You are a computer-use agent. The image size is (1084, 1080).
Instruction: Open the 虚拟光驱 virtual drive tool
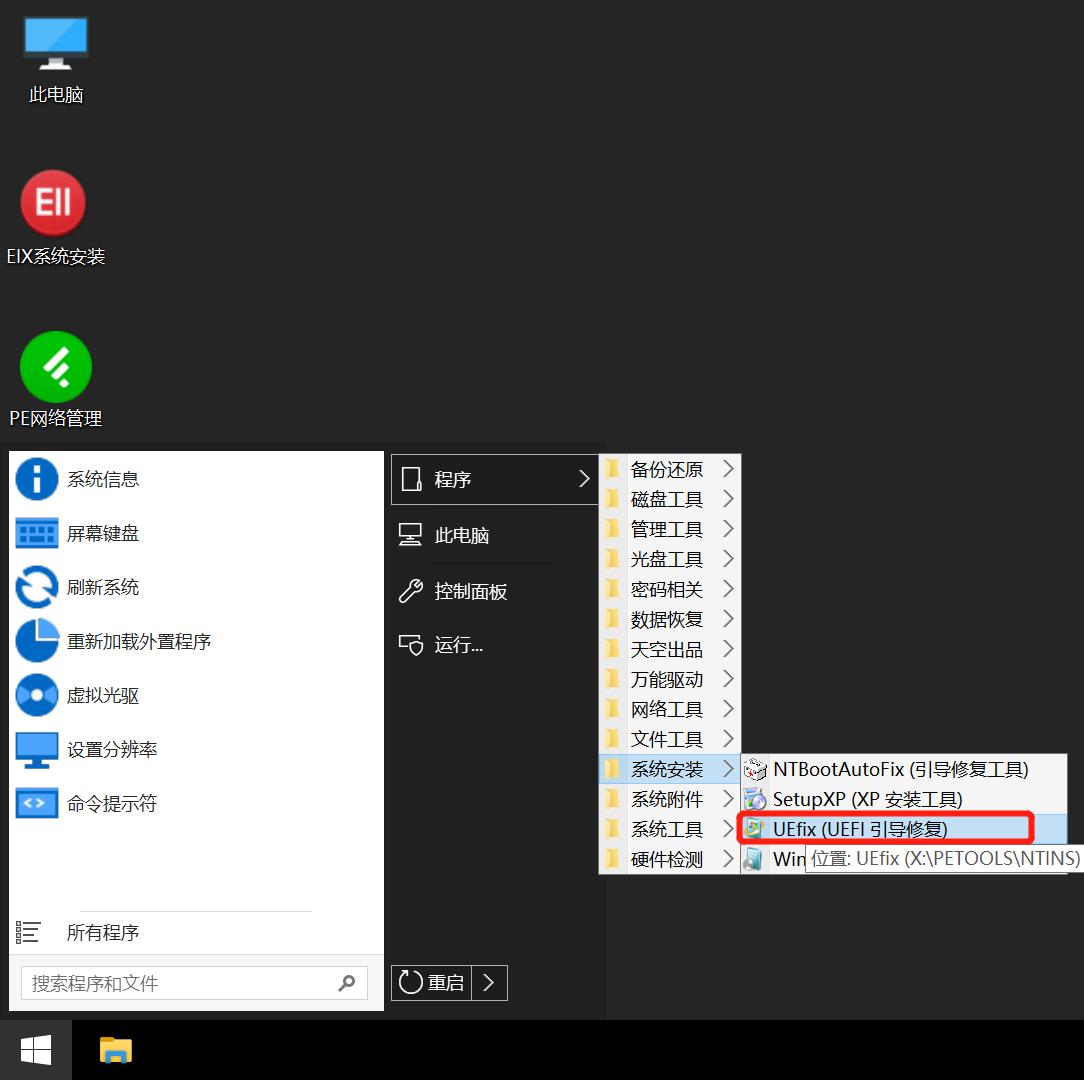point(100,695)
